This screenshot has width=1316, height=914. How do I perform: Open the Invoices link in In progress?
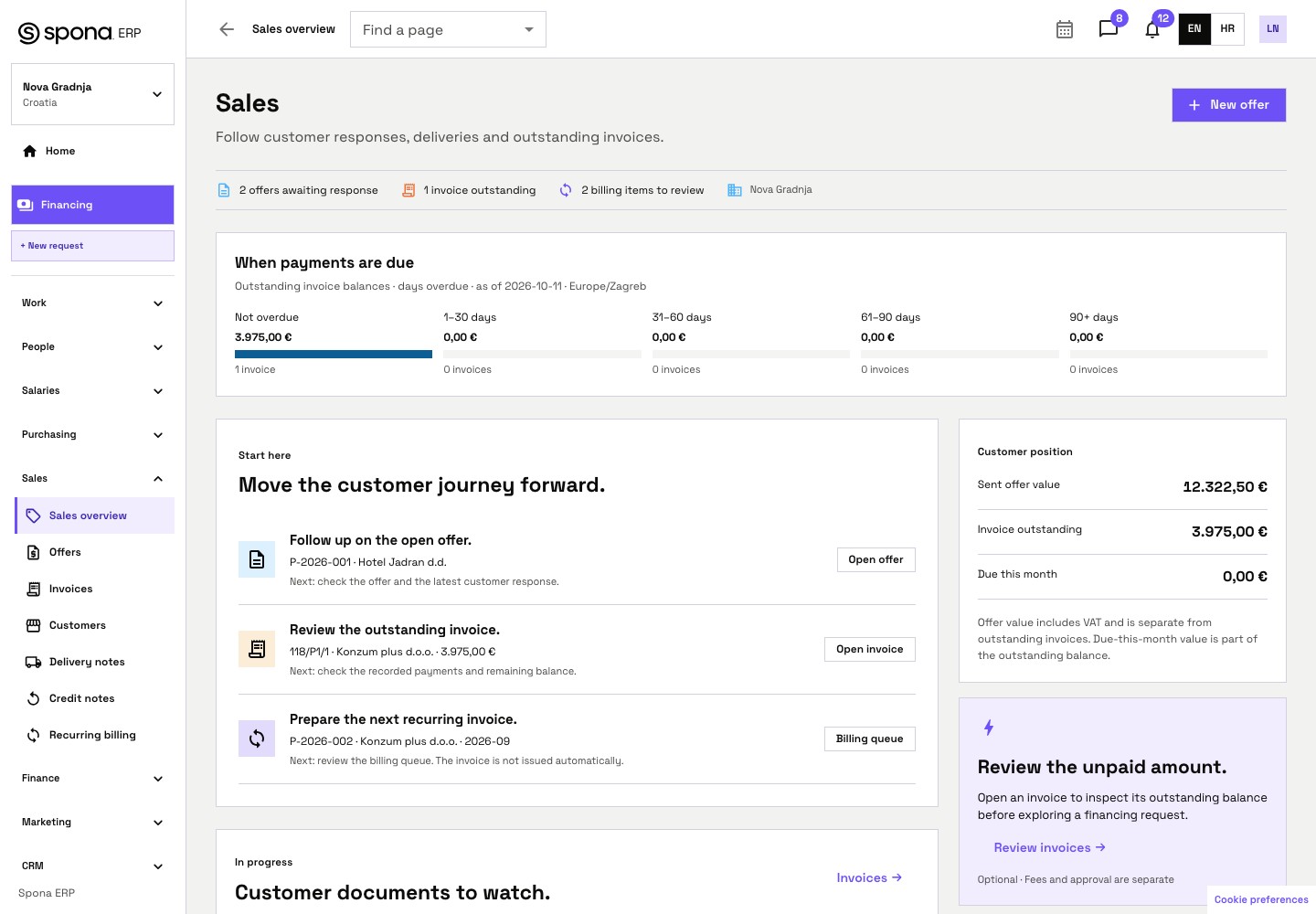pos(869,877)
